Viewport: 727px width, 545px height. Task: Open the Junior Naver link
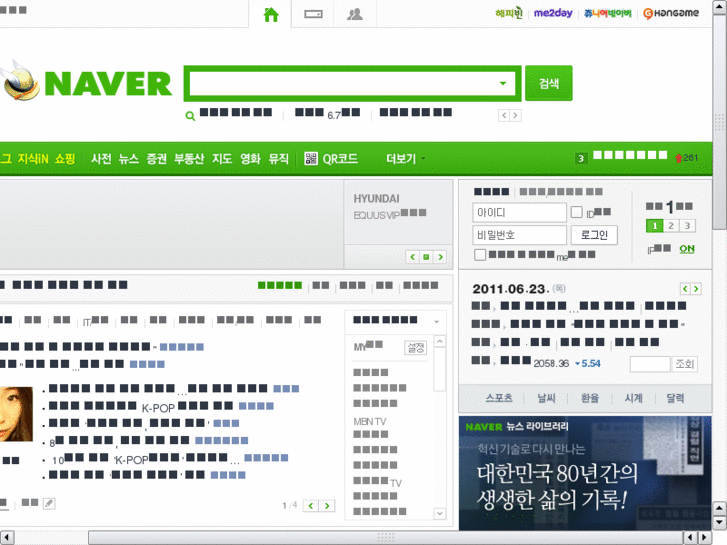coord(607,13)
